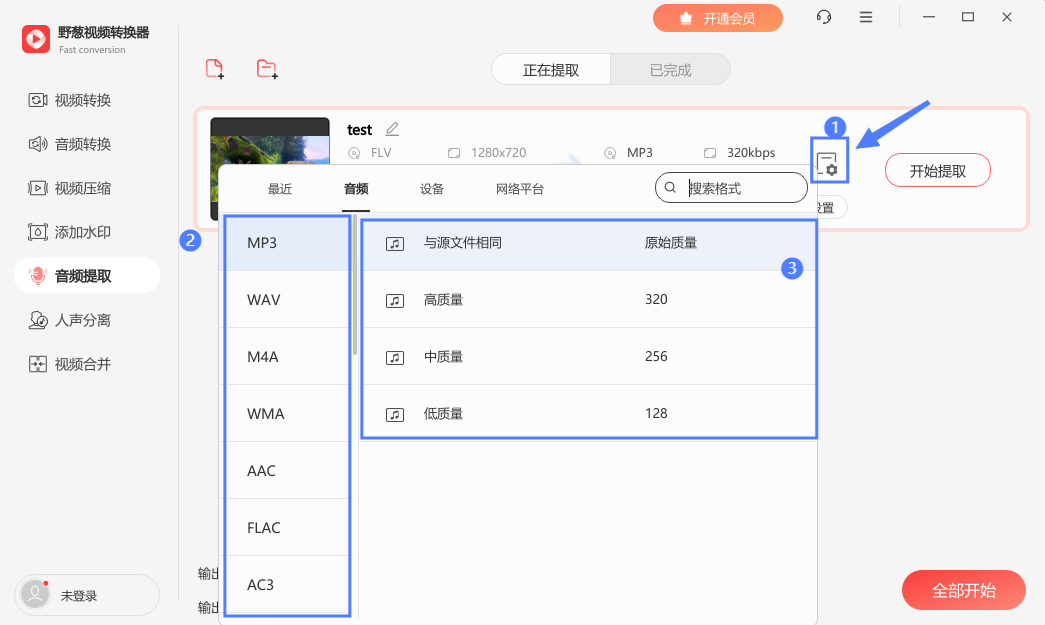Switch to the 已完成 tab
Image resolution: width=1045 pixels, height=625 pixels.
pos(670,70)
